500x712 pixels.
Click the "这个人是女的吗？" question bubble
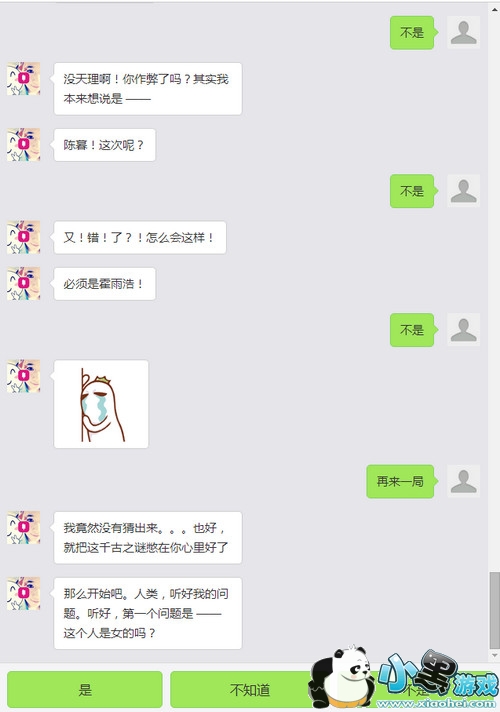[148, 613]
